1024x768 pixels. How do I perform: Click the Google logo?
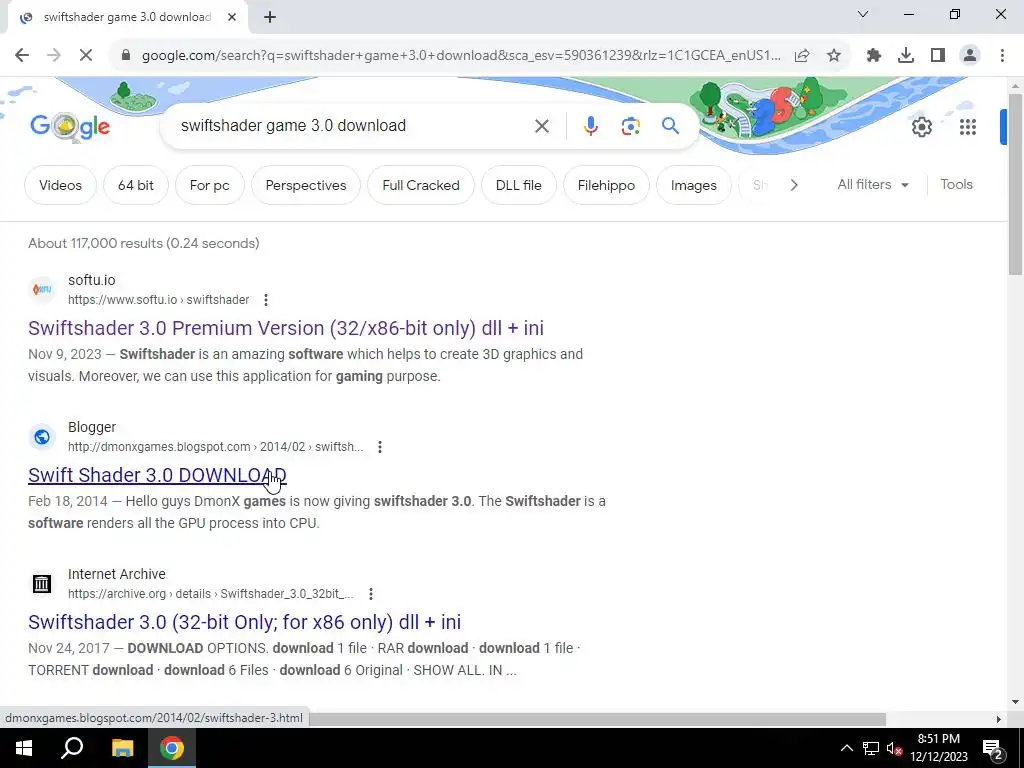point(70,127)
